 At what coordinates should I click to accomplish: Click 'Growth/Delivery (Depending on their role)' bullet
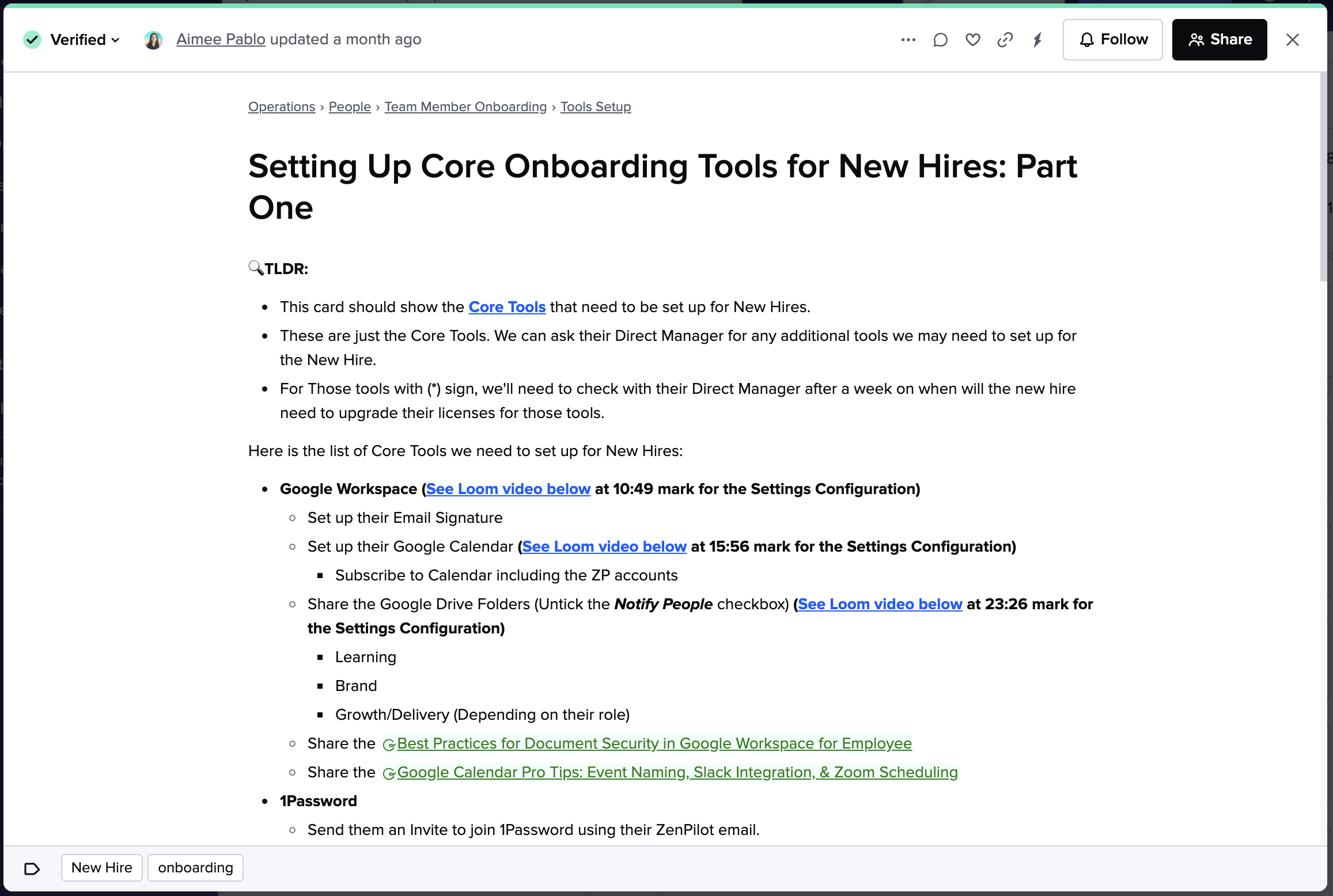pyautogui.click(x=483, y=715)
